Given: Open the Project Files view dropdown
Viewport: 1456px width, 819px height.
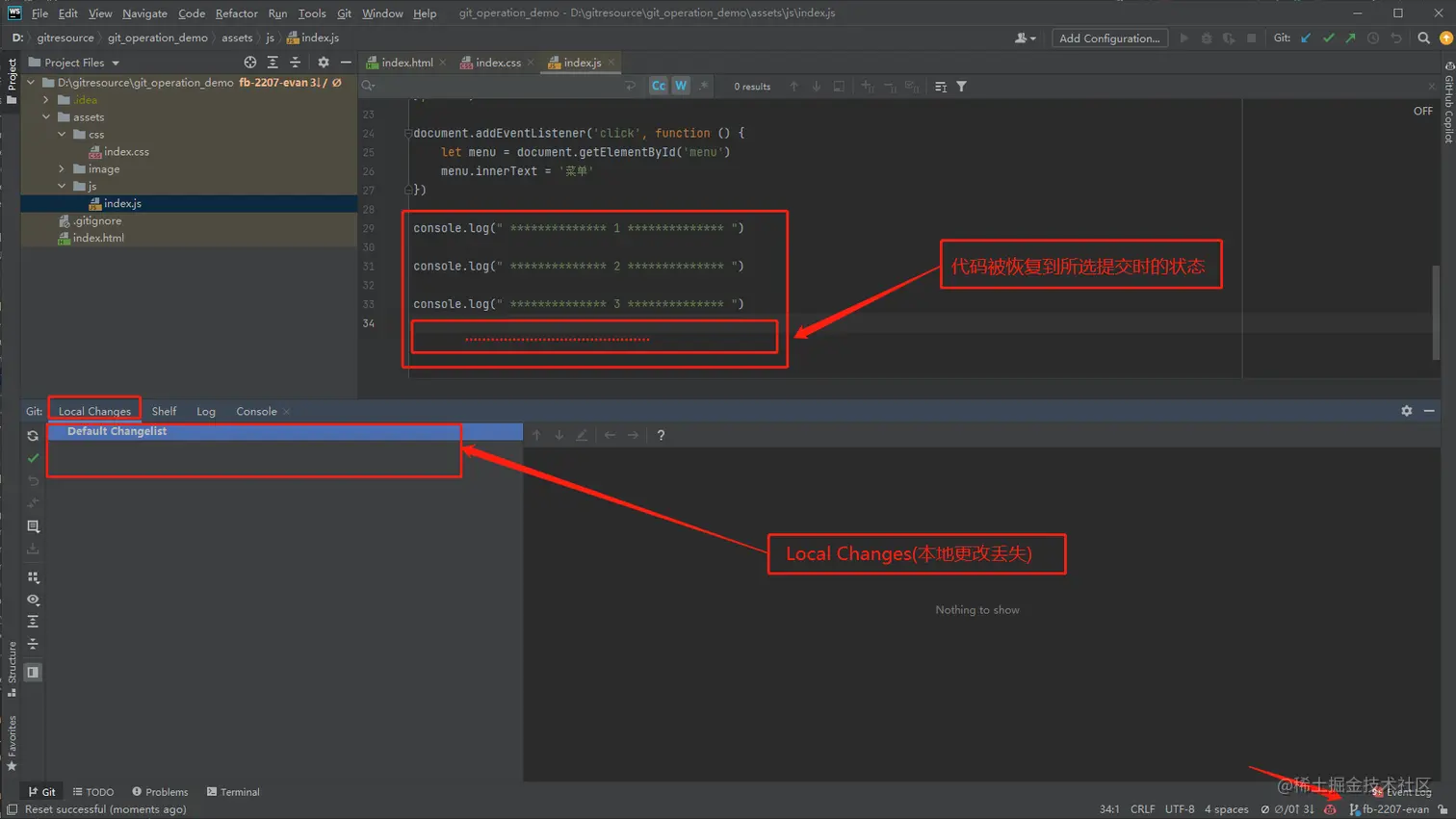Looking at the screenshot, I should 116,63.
